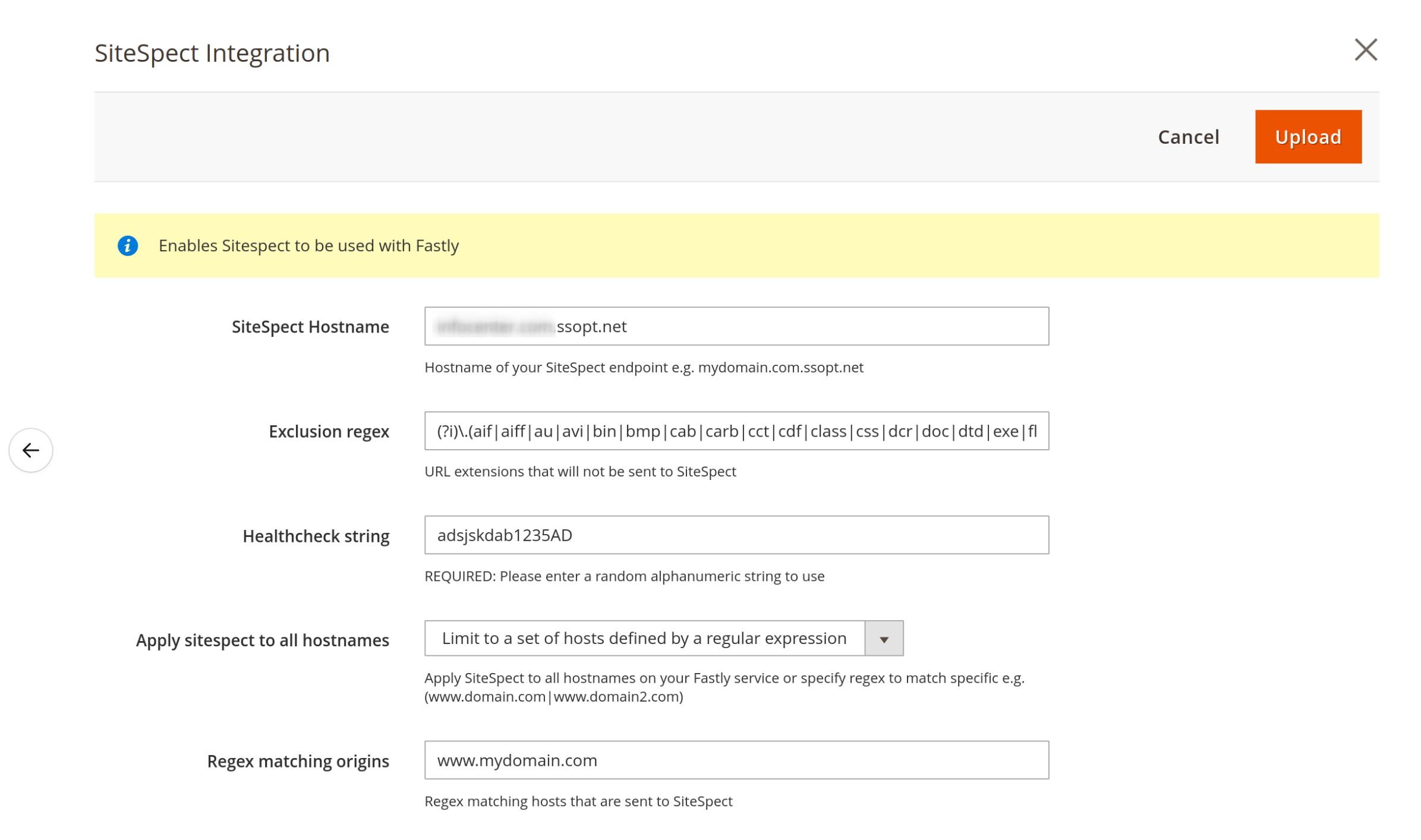Select the Healthcheck string text box
This screenshot has height=840, width=1421.
click(736, 535)
